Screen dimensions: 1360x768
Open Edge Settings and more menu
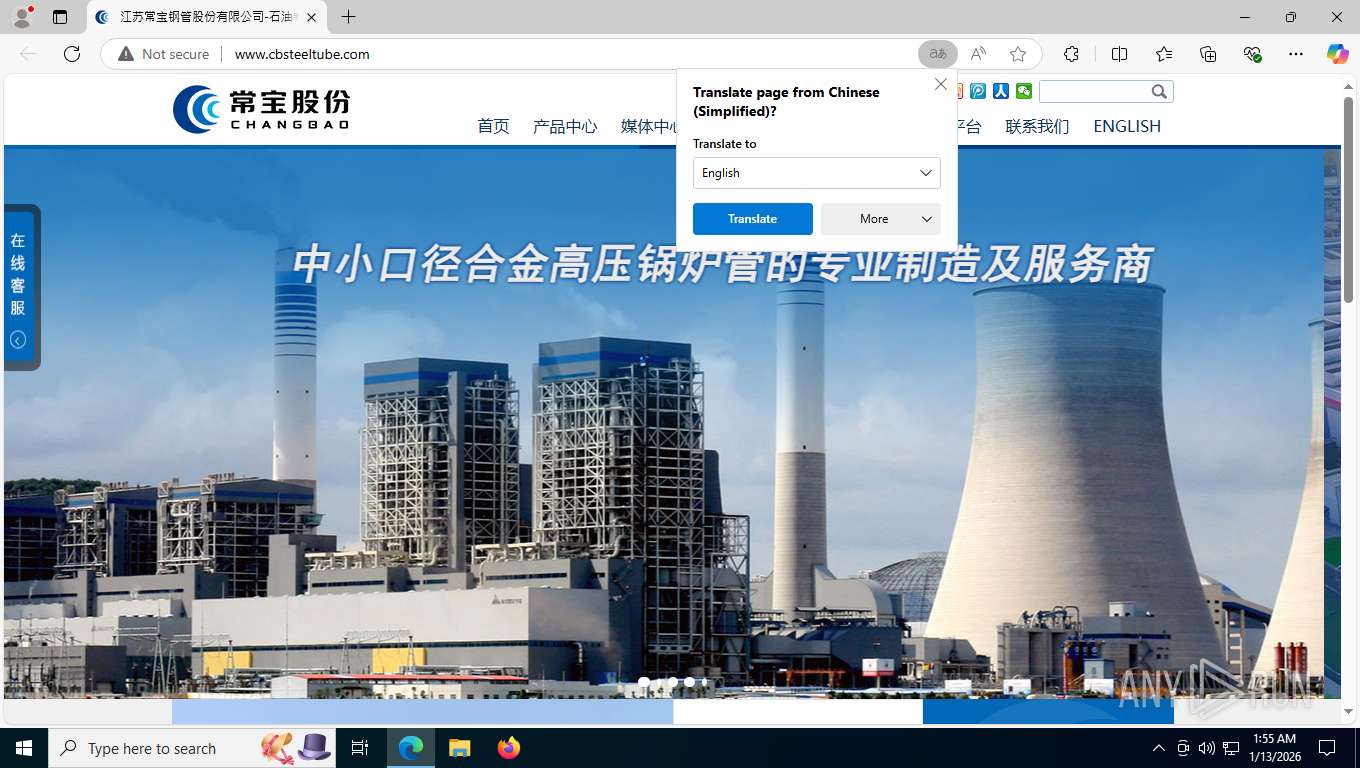[x=1296, y=54]
